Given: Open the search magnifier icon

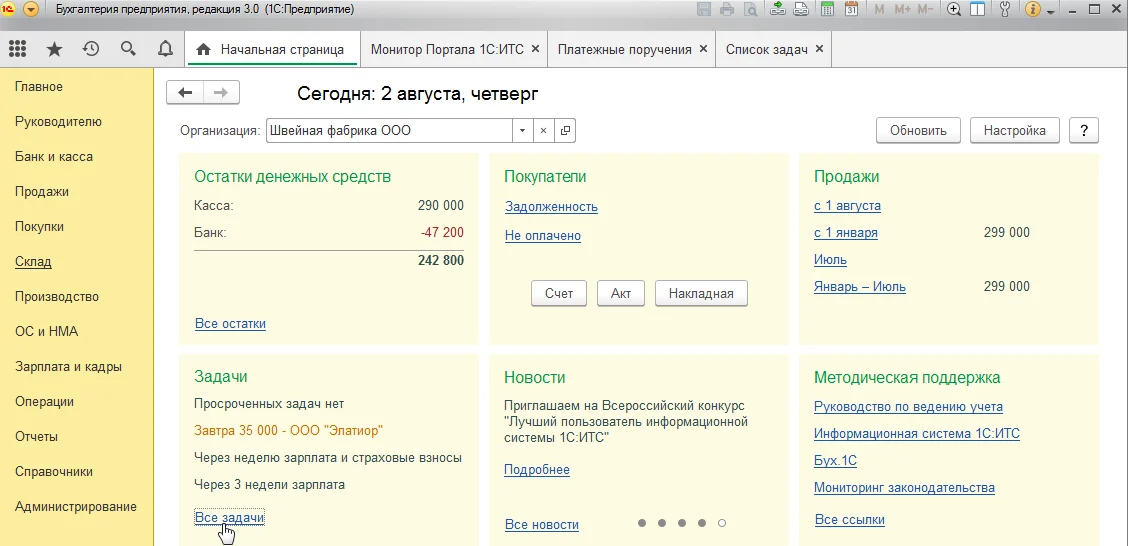Looking at the screenshot, I should pos(128,49).
